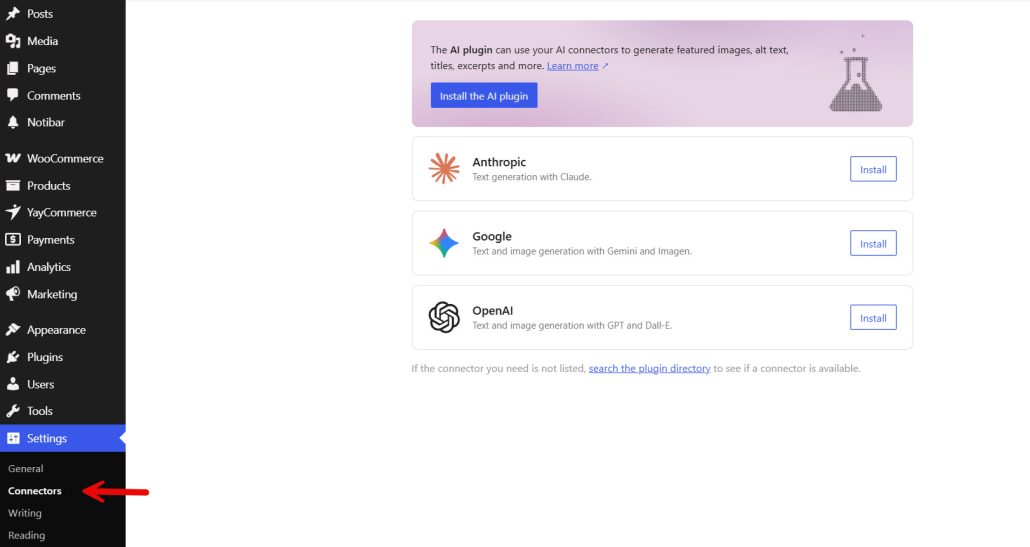Follow the Learn more link
1030x547 pixels.
(573, 66)
